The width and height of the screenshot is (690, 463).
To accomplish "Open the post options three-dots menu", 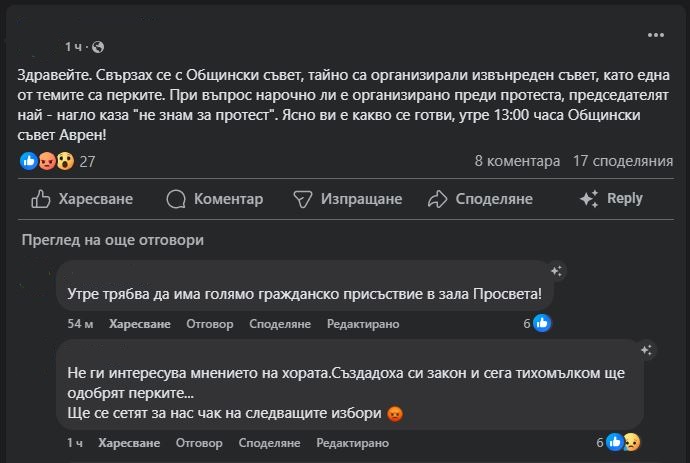I will click(656, 35).
